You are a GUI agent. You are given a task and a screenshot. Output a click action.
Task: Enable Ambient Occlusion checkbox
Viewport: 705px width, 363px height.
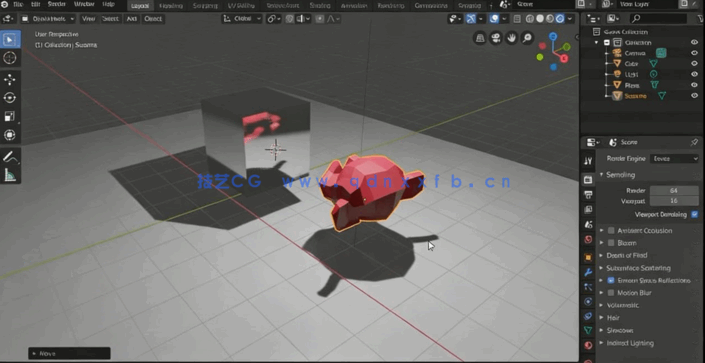point(611,230)
